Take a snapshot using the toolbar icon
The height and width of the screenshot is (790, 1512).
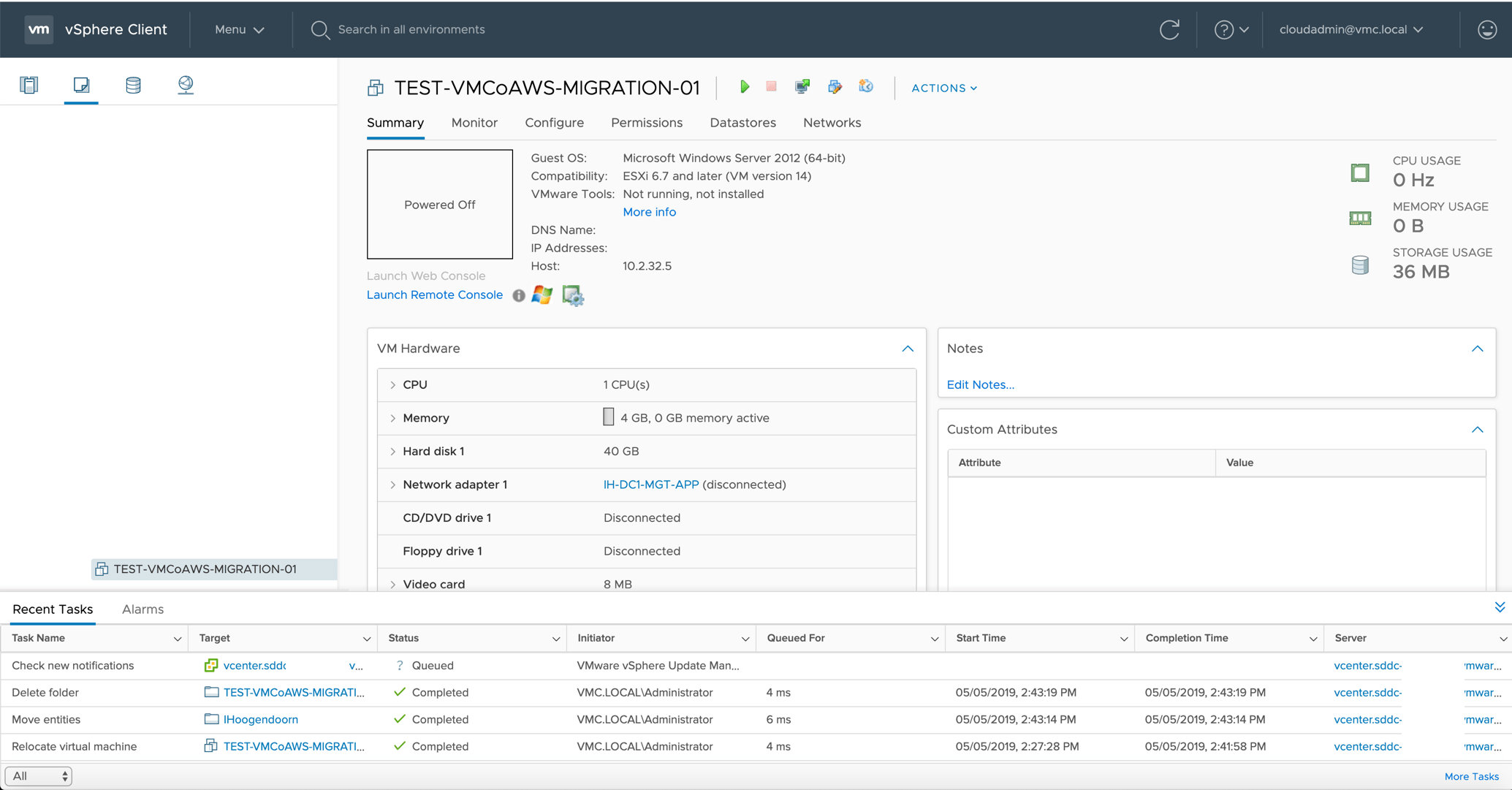(866, 87)
